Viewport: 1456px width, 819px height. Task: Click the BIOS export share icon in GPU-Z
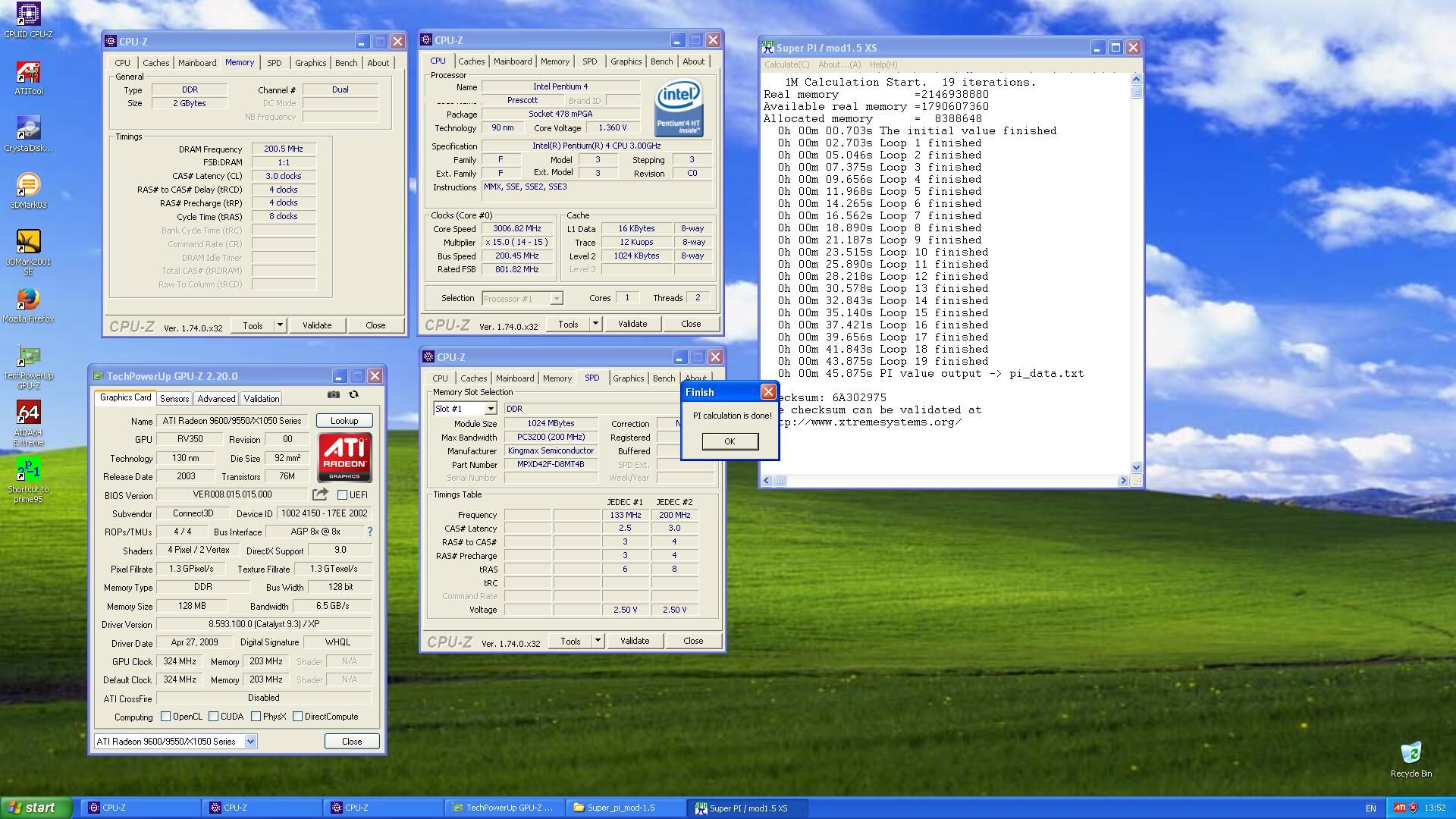click(320, 494)
